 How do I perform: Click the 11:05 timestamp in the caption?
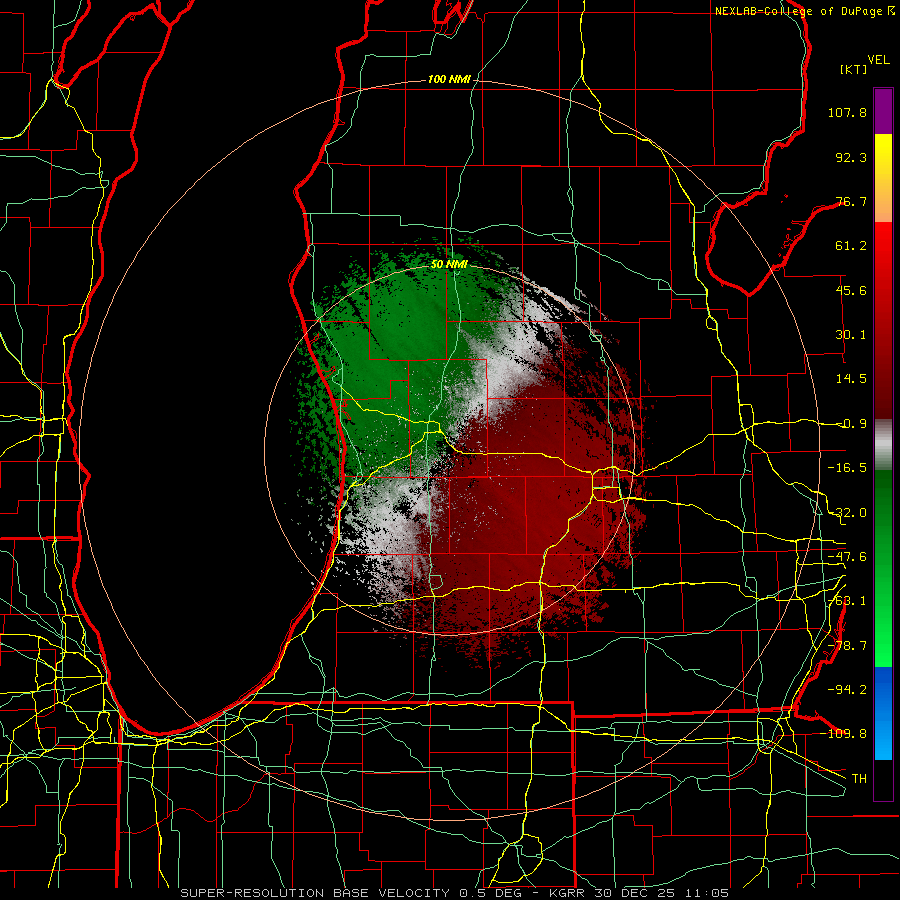(709, 893)
